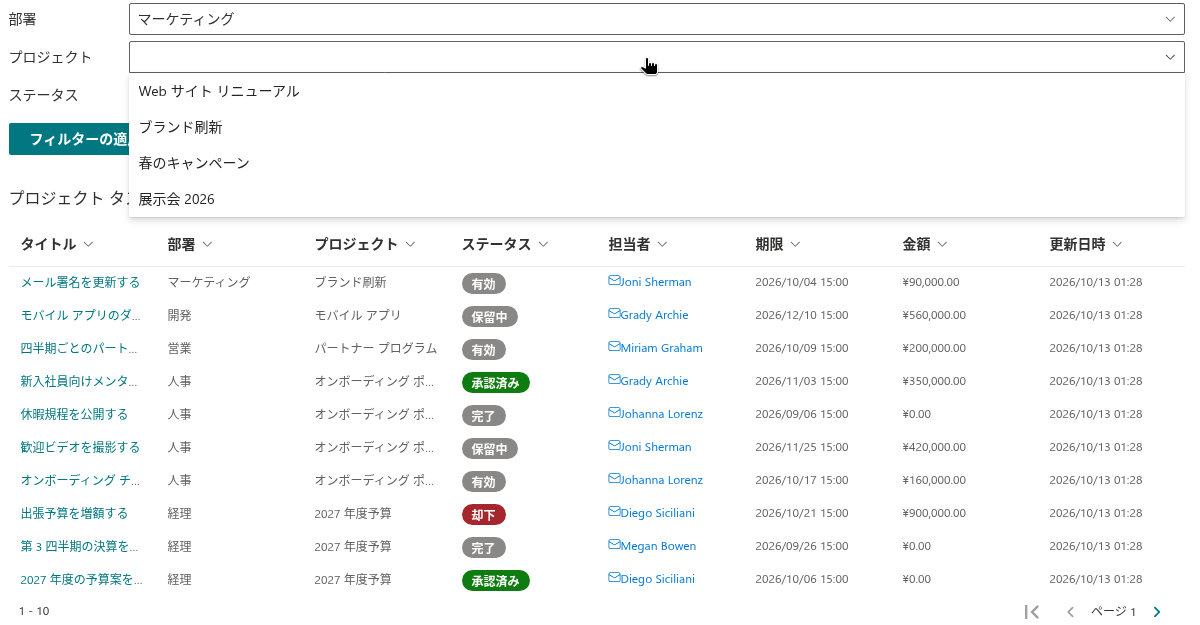Click mail icon next to Grady Archie in モバイル アプリ row

pyautogui.click(x=614, y=314)
